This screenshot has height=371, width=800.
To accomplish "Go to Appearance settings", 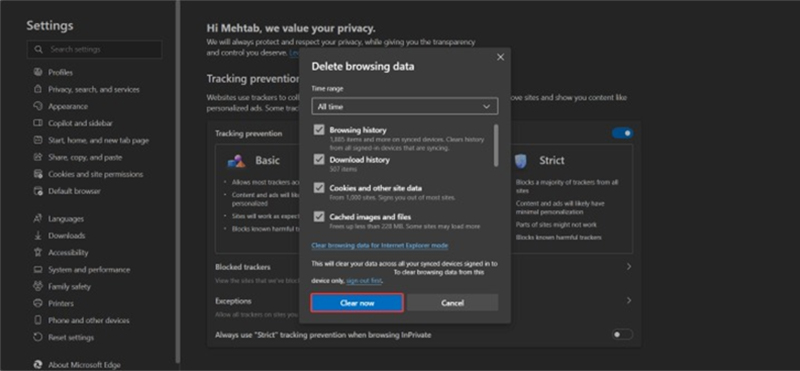I will click(x=68, y=106).
